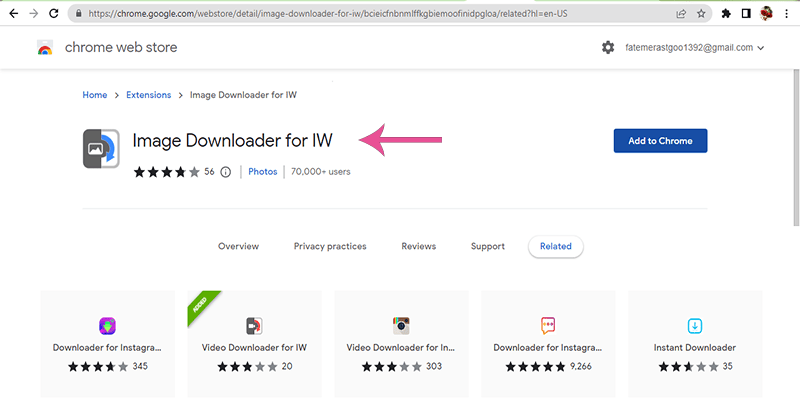800x400 pixels.
Task: Go to Home breadcrumb link
Action: (94, 95)
